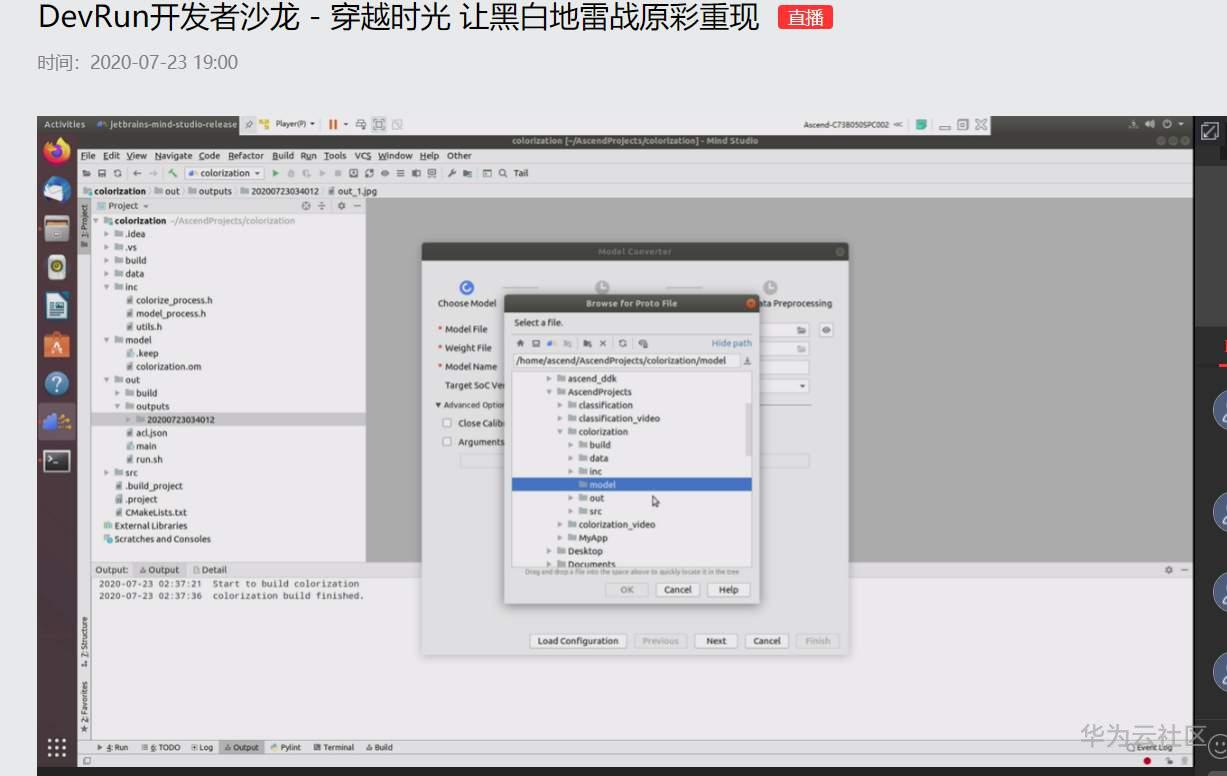The width and height of the screenshot is (1227, 776).
Task: Expand the Desktop folder in file browser
Action: click(x=550, y=551)
